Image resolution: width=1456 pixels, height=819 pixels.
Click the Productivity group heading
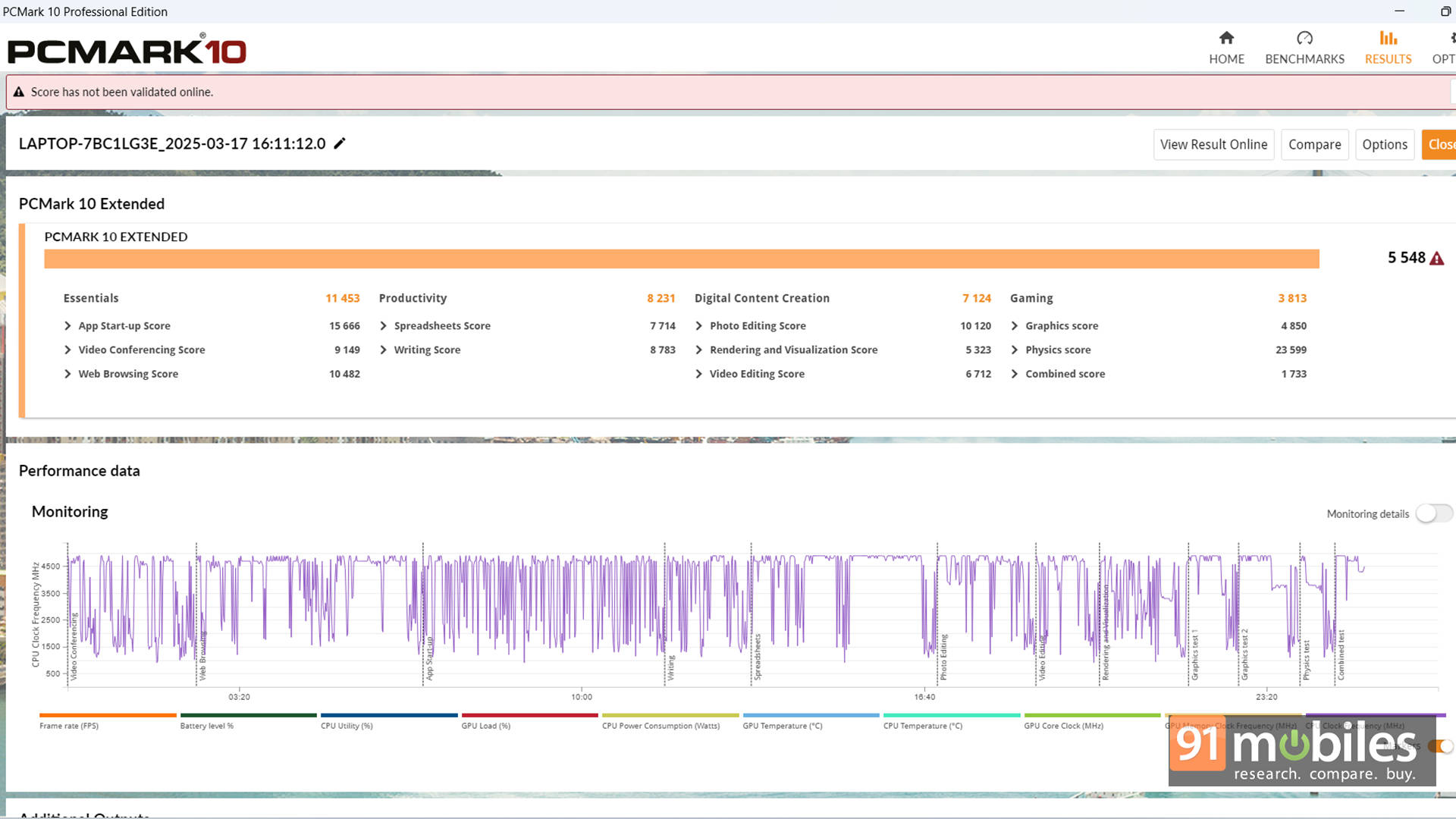[x=413, y=298]
